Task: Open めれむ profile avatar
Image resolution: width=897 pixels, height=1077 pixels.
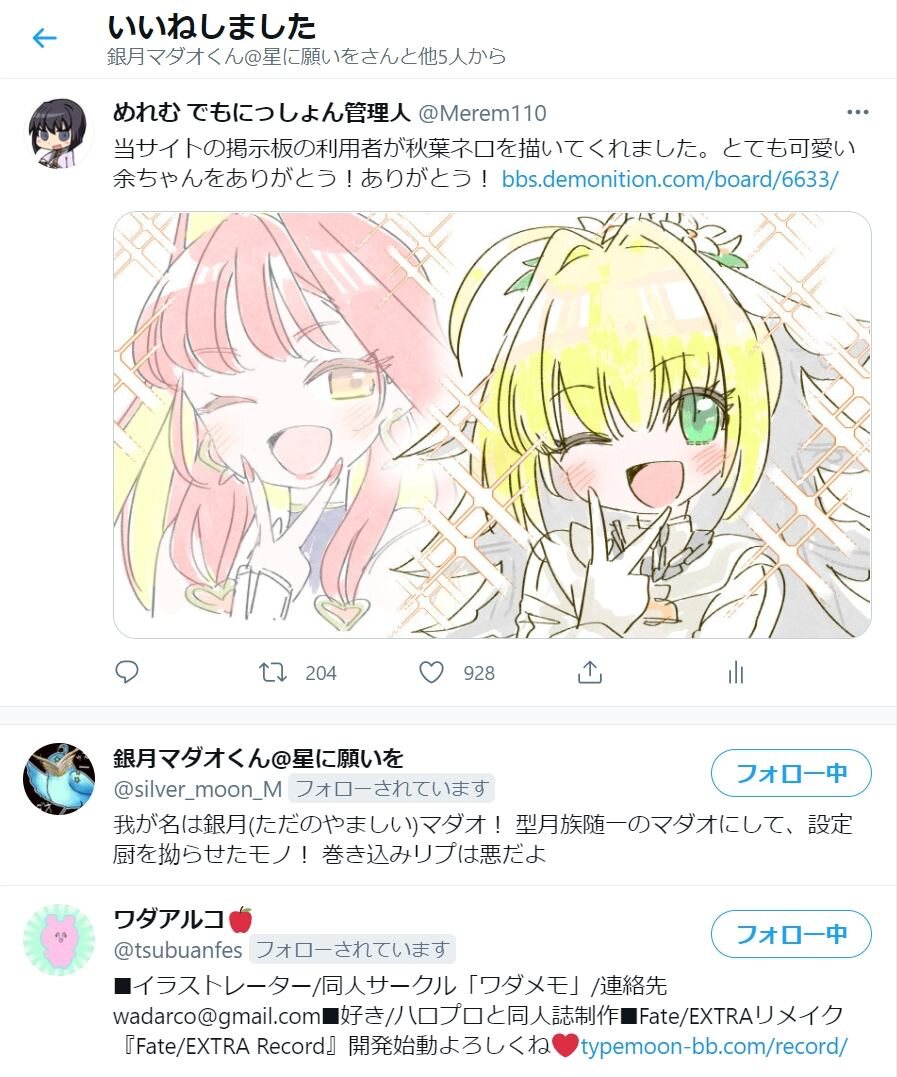Action: tap(59, 133)
